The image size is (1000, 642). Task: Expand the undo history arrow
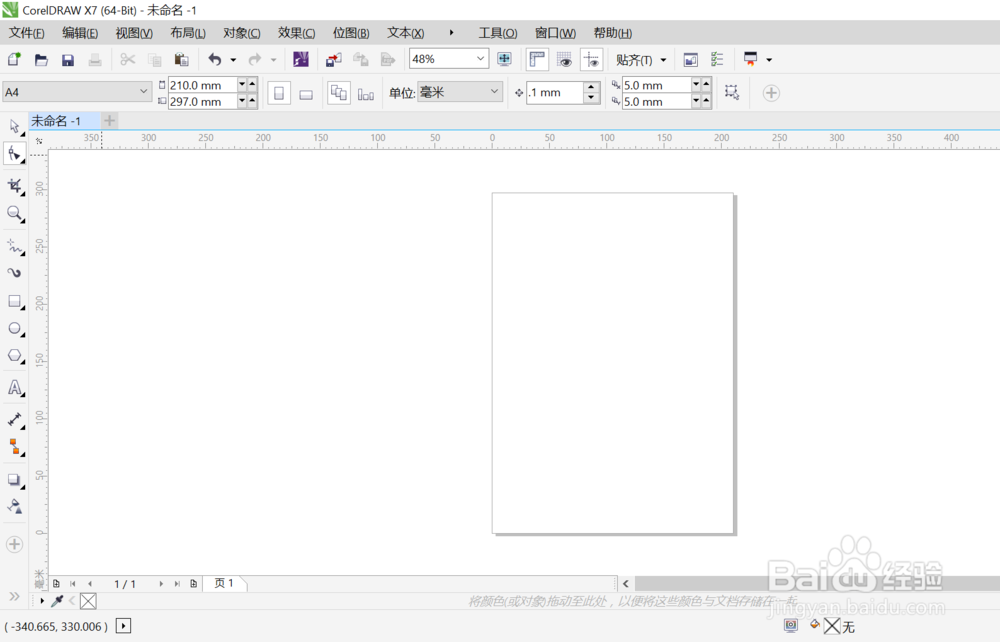coord(233,60)
